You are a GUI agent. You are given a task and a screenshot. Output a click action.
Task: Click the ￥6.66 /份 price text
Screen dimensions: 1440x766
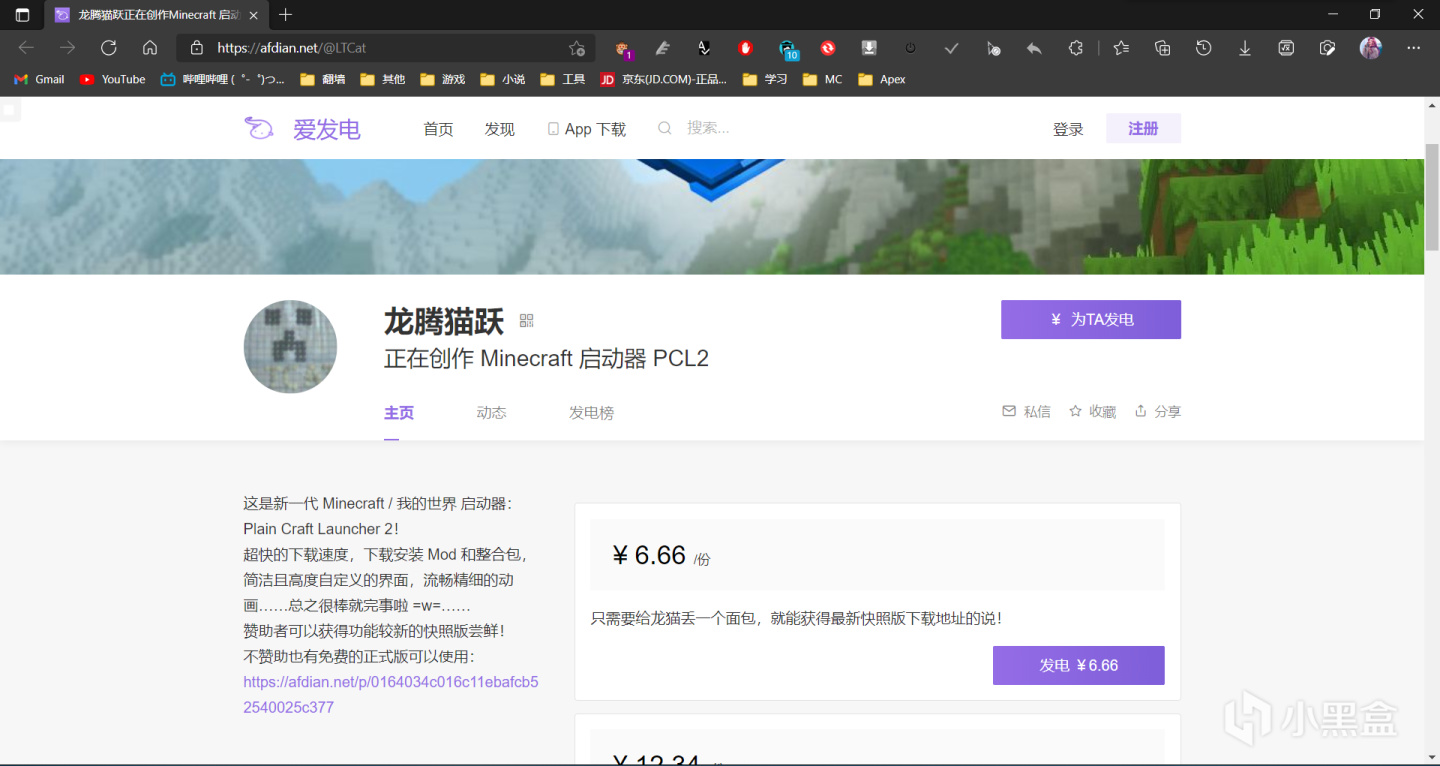pyautogui.click(x=661, y=555)
